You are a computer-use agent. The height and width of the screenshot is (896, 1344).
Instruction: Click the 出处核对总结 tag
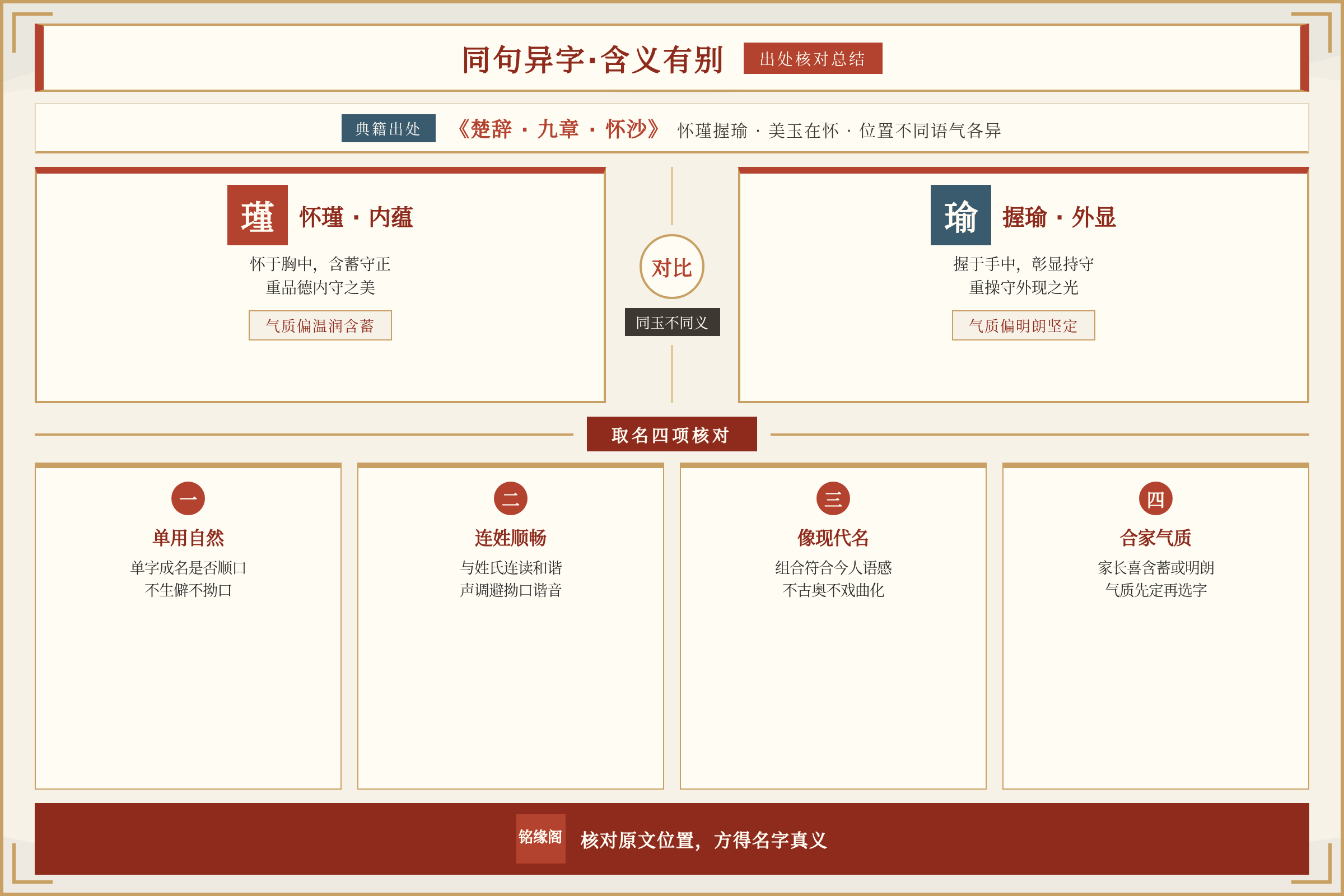[813, 58]
